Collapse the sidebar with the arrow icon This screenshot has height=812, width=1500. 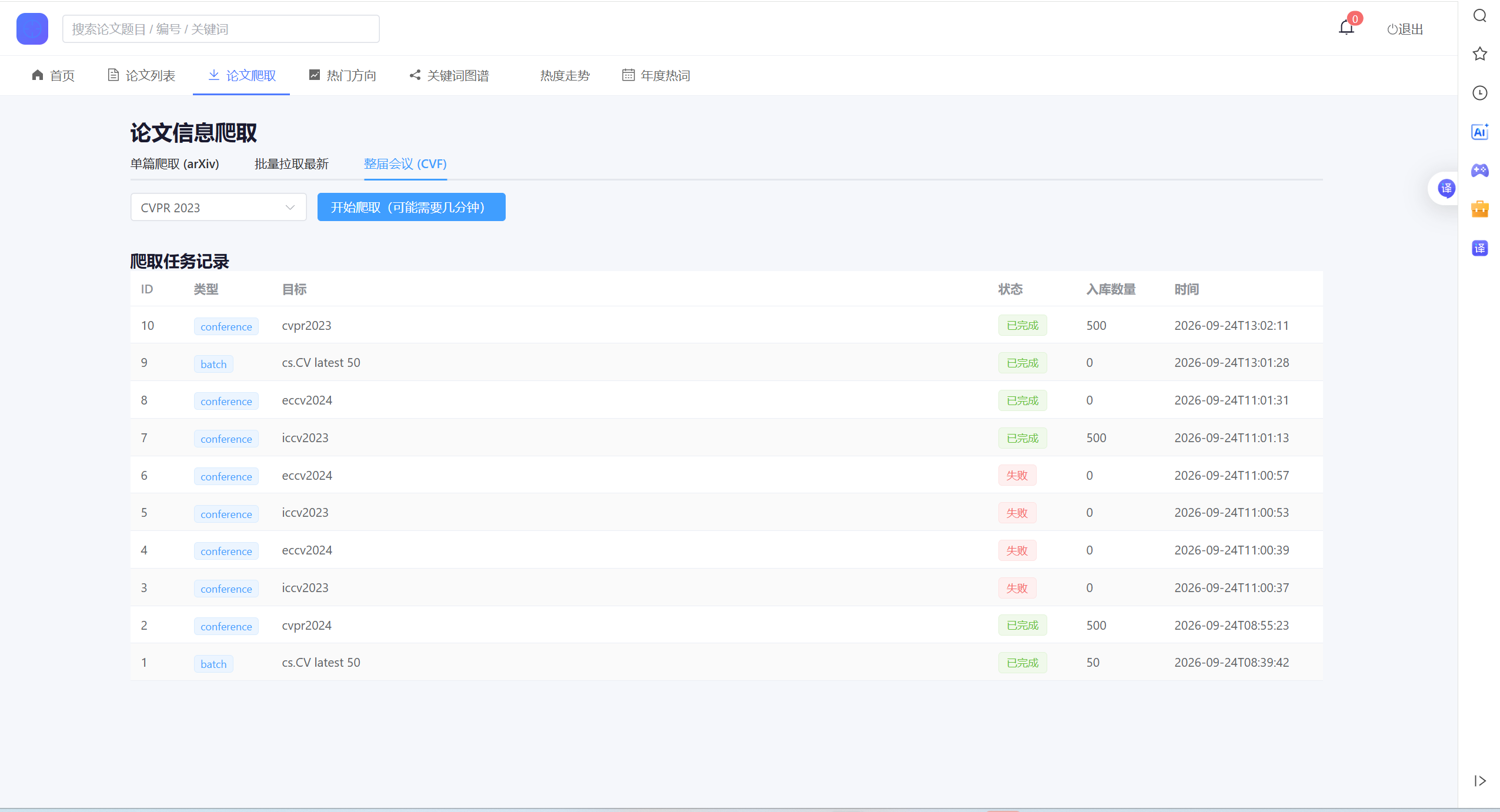(1479, 781)
